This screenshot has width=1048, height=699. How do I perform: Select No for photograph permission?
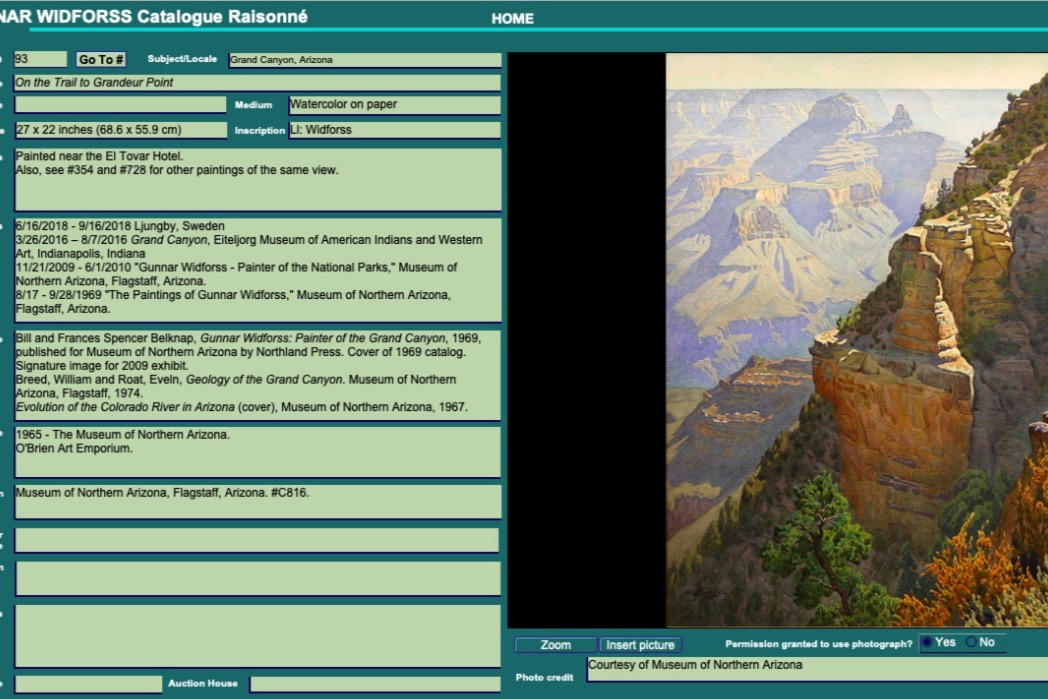pos(971,642)
